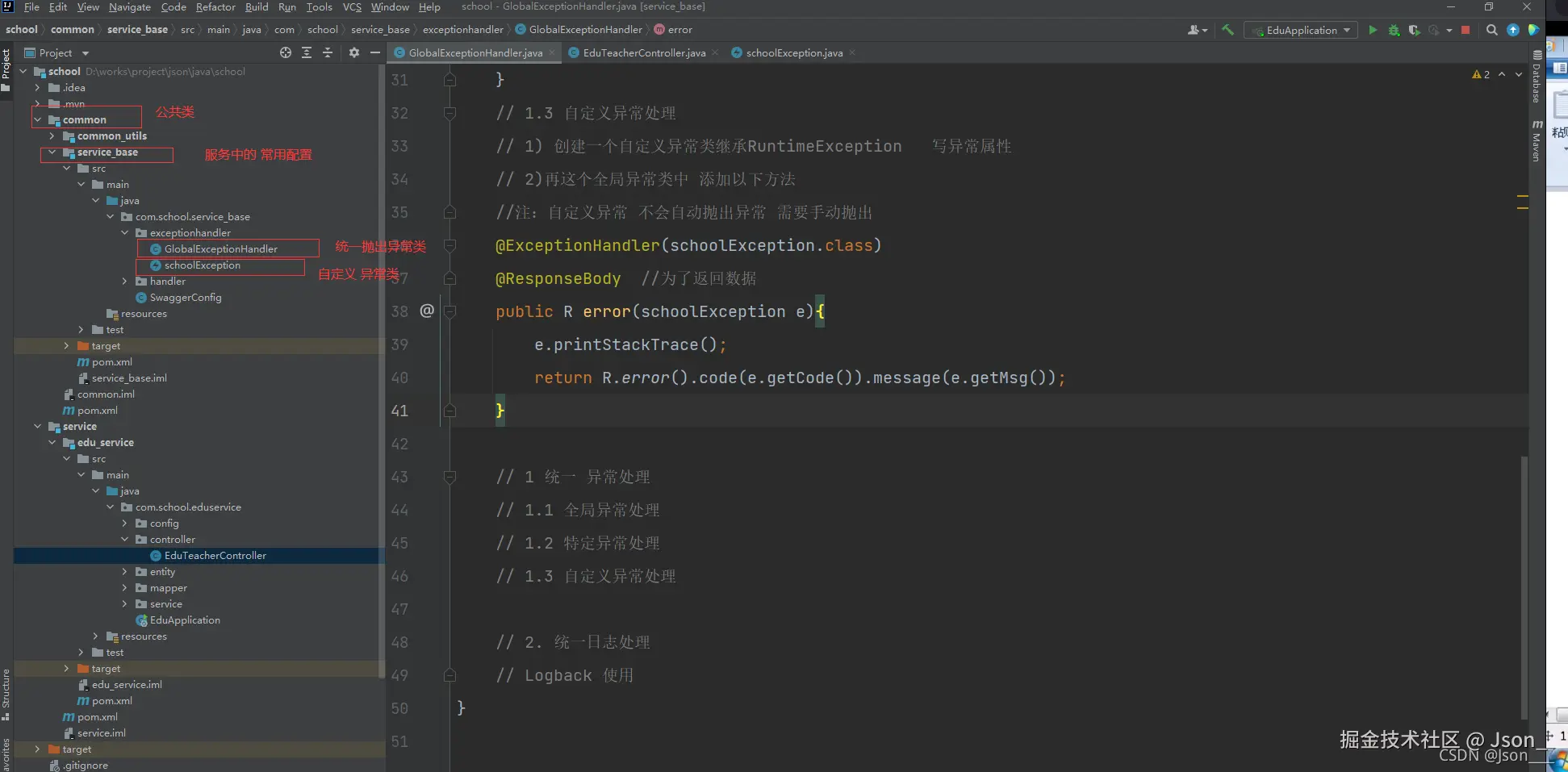This screenshot has width=1568, height=772.
Task: Switch to the EduTeacherController.java tab
Action: (x=644, y=52)
